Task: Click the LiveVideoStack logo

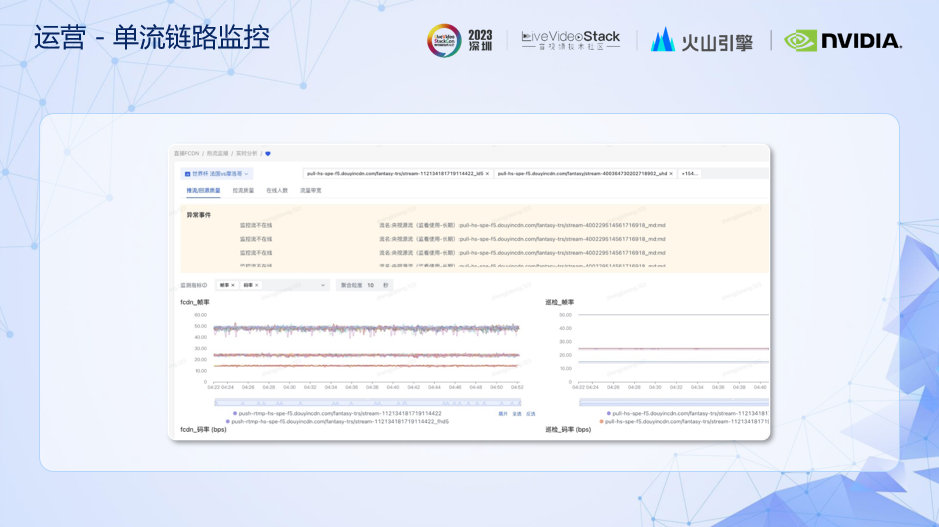Action: [x=571, y=41]
